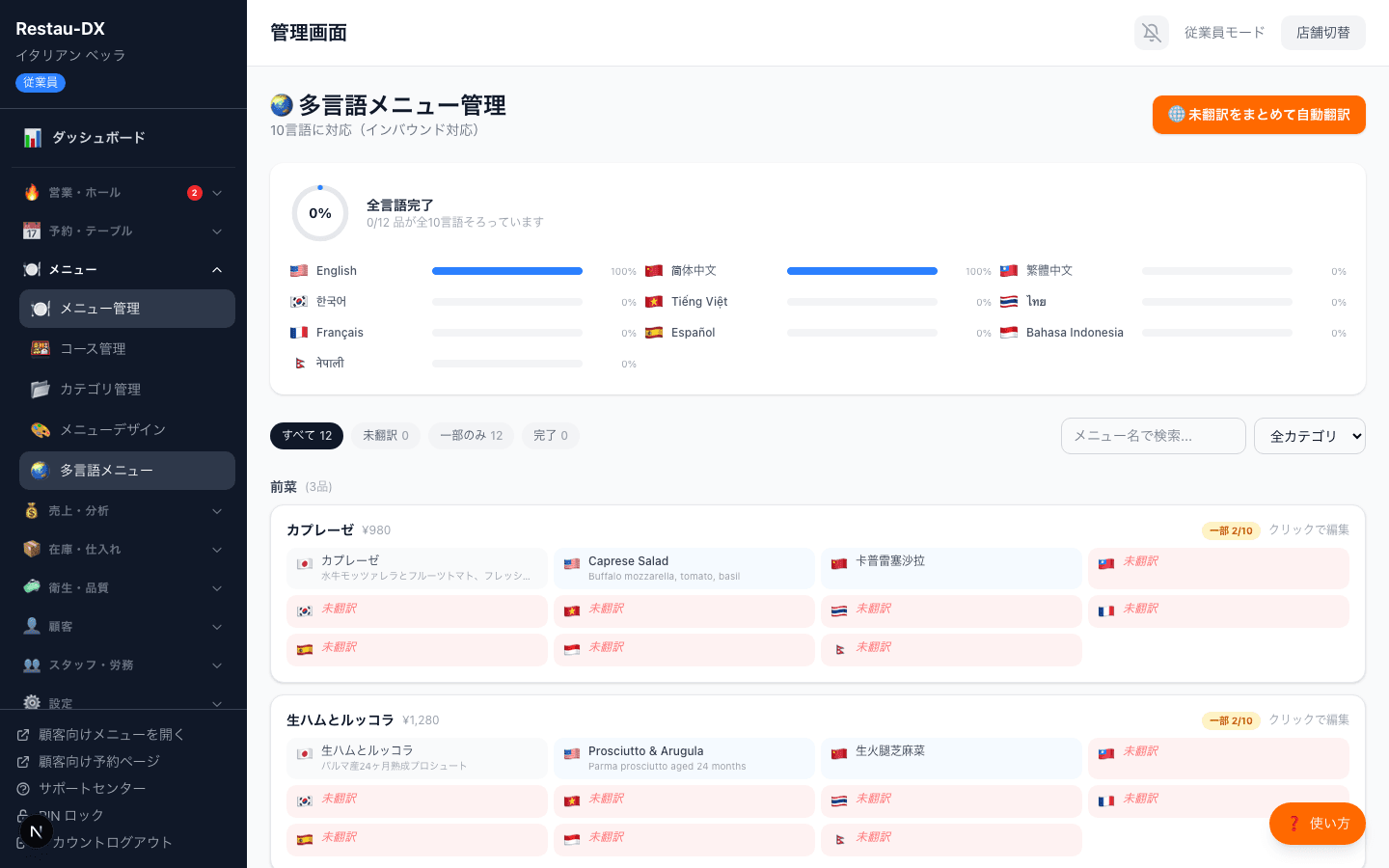Image resolution: width=1389 pixels, height=868 pixels.
Task: Expand the 営業・ホール section chevron
Action: pos(217,193)
